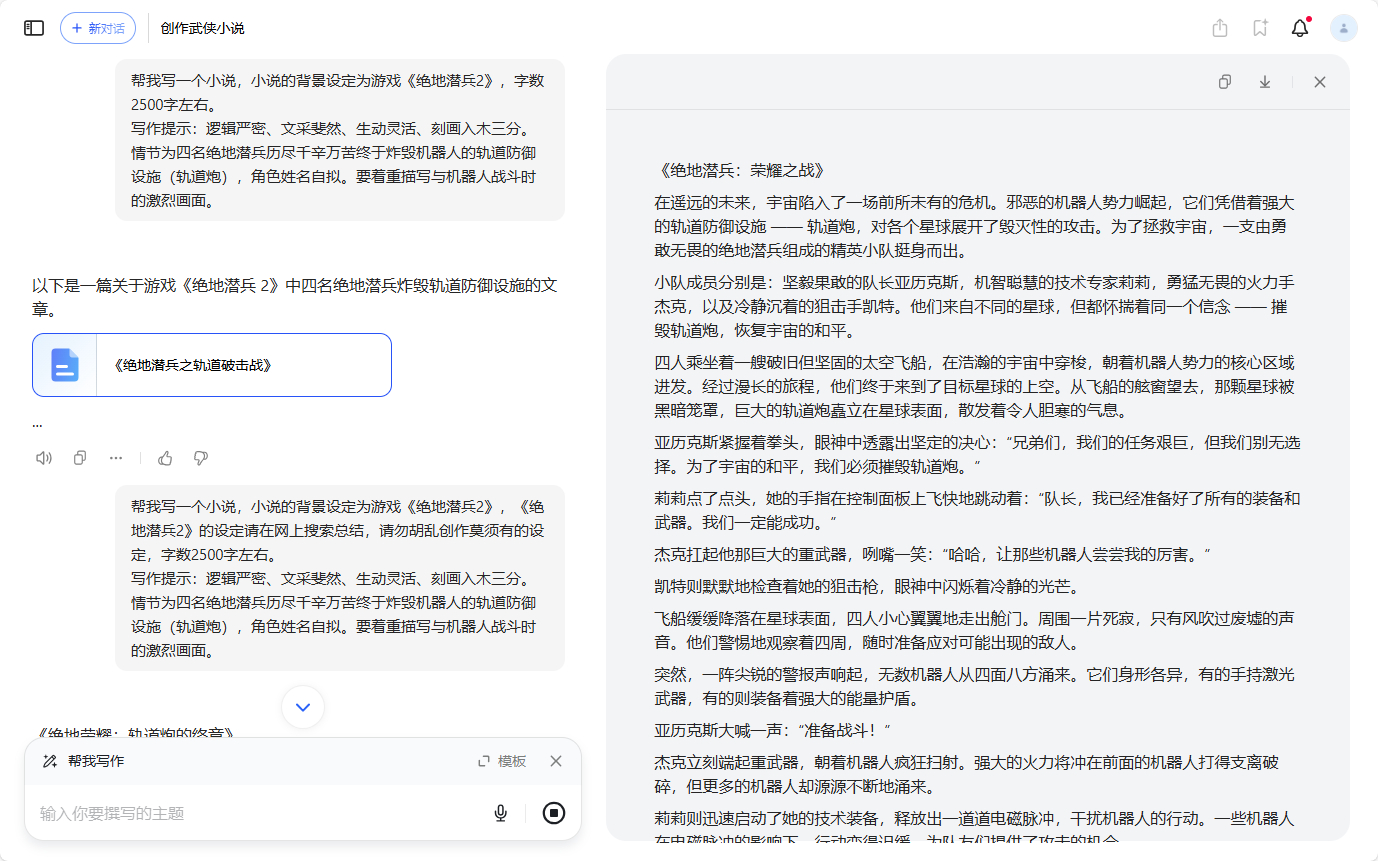Give the reply a thumbs up
The width and height of the screenshot is (1378, 861).
pyautogui.click(x=165, y=458)
